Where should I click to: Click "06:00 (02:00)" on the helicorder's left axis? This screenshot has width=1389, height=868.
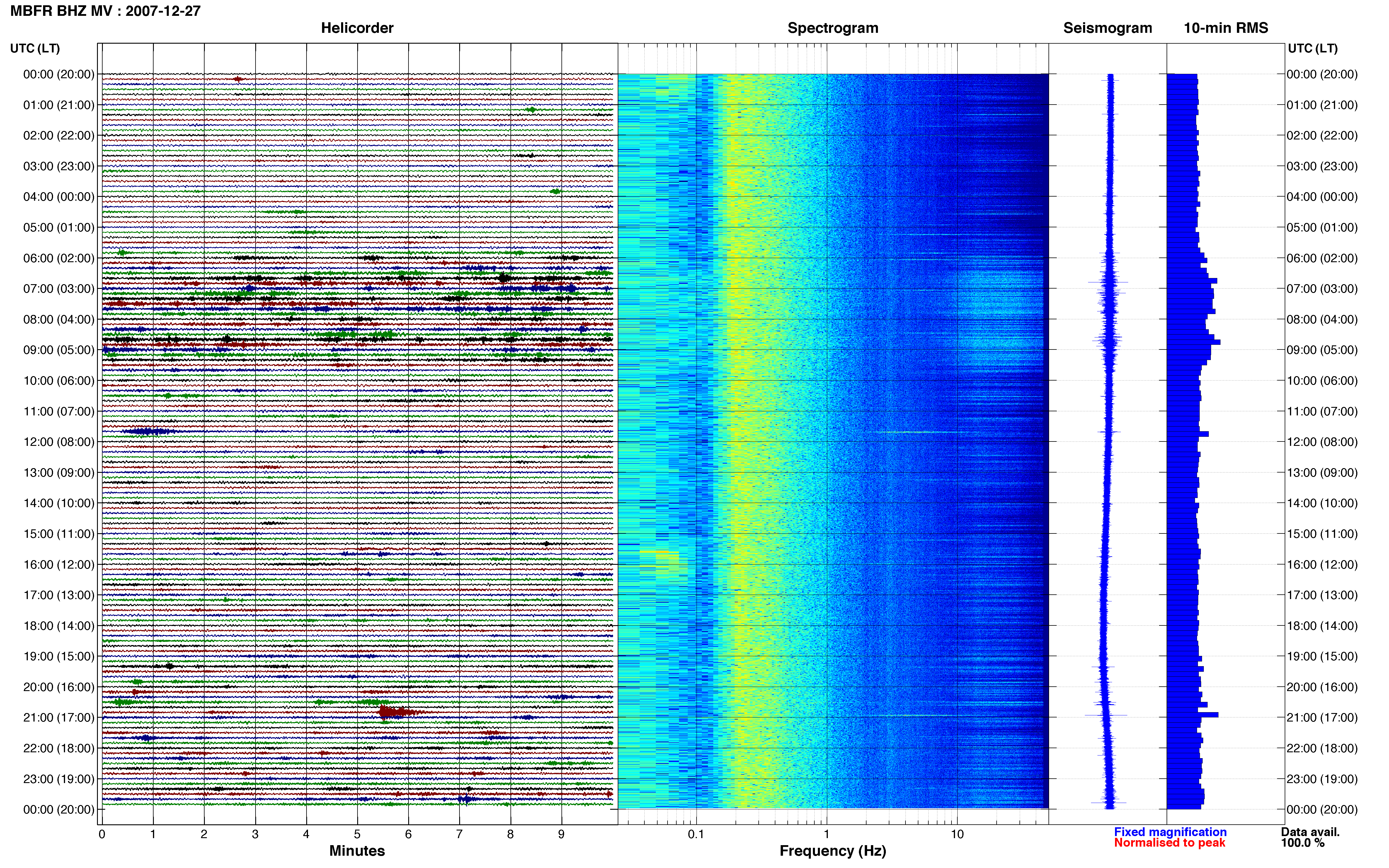[59, 258]
